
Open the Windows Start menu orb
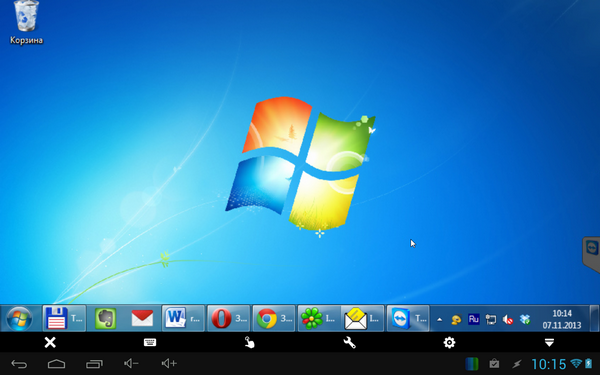(x=19, y=318)
